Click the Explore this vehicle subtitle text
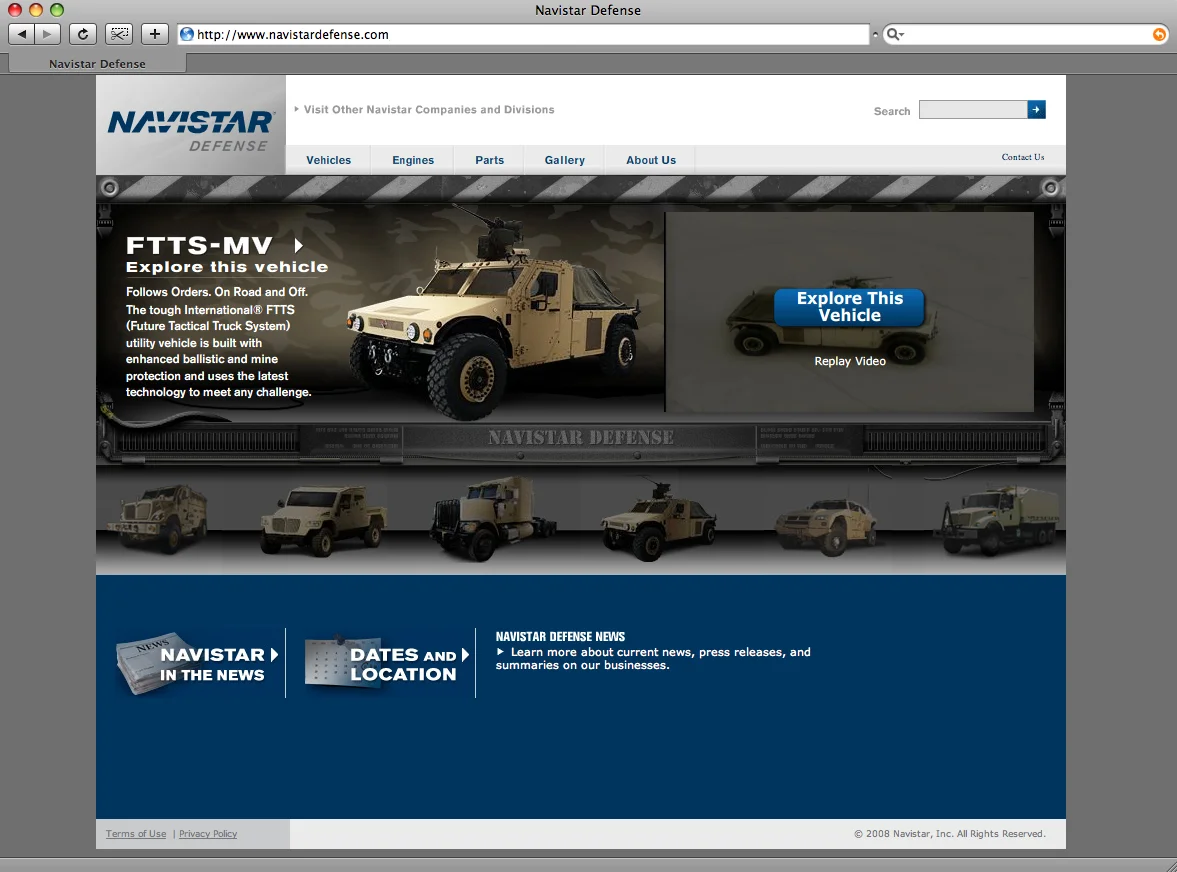 point(227,267)
